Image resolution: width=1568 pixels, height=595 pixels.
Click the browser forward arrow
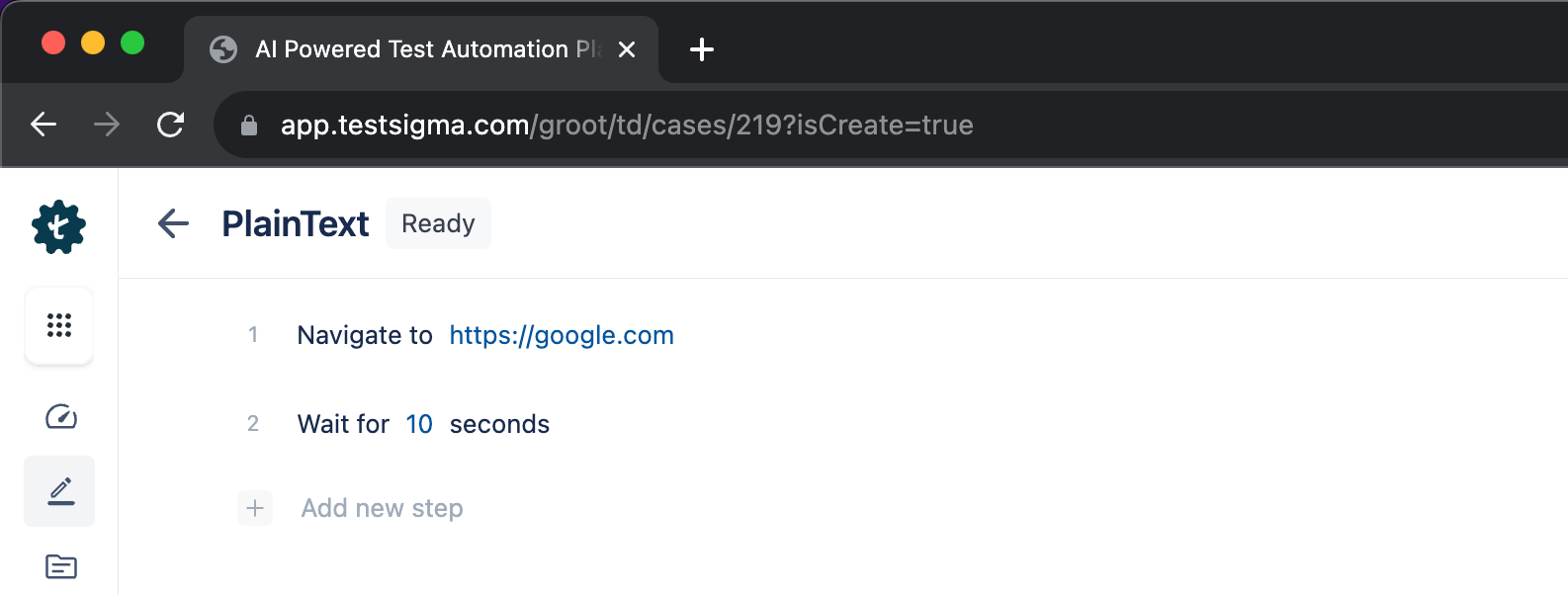107,125
